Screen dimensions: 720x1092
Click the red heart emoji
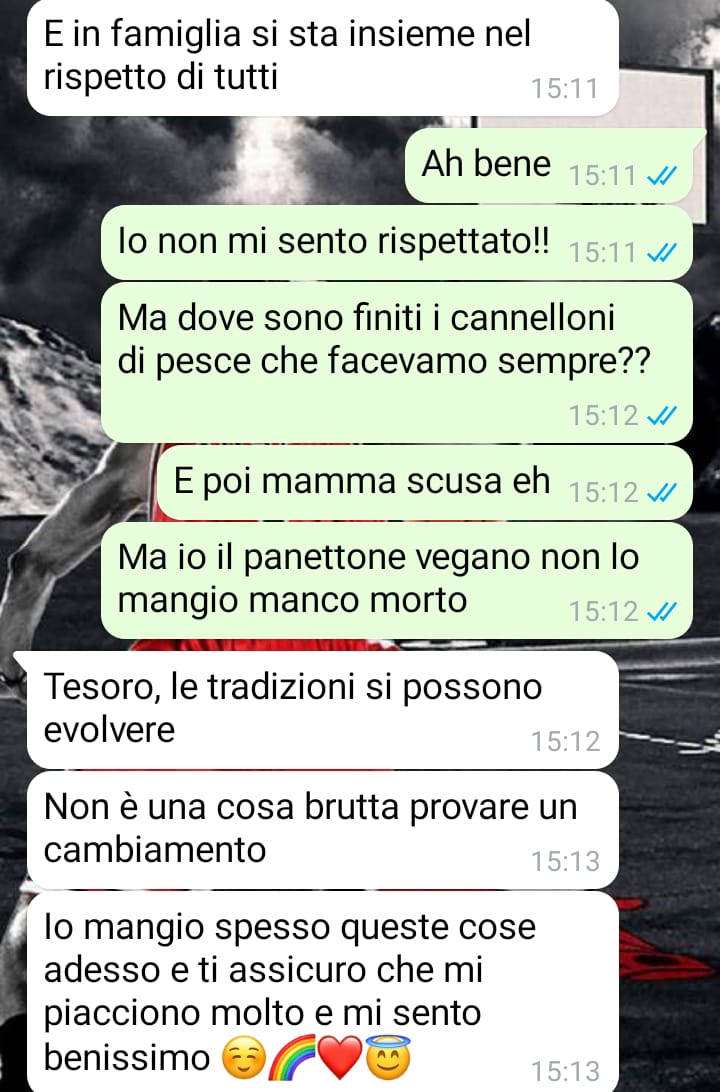click(x=340, y=1059)
